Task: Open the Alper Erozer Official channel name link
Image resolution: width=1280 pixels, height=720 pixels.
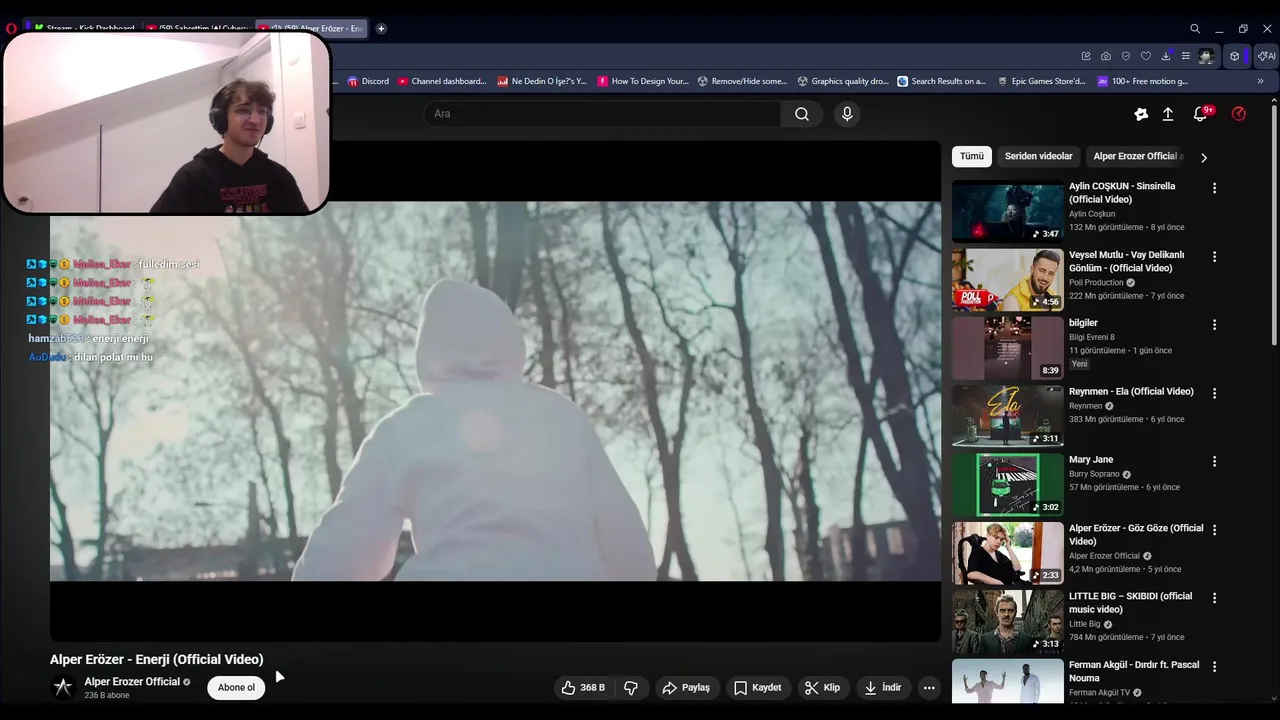Action: click(132, 682)
